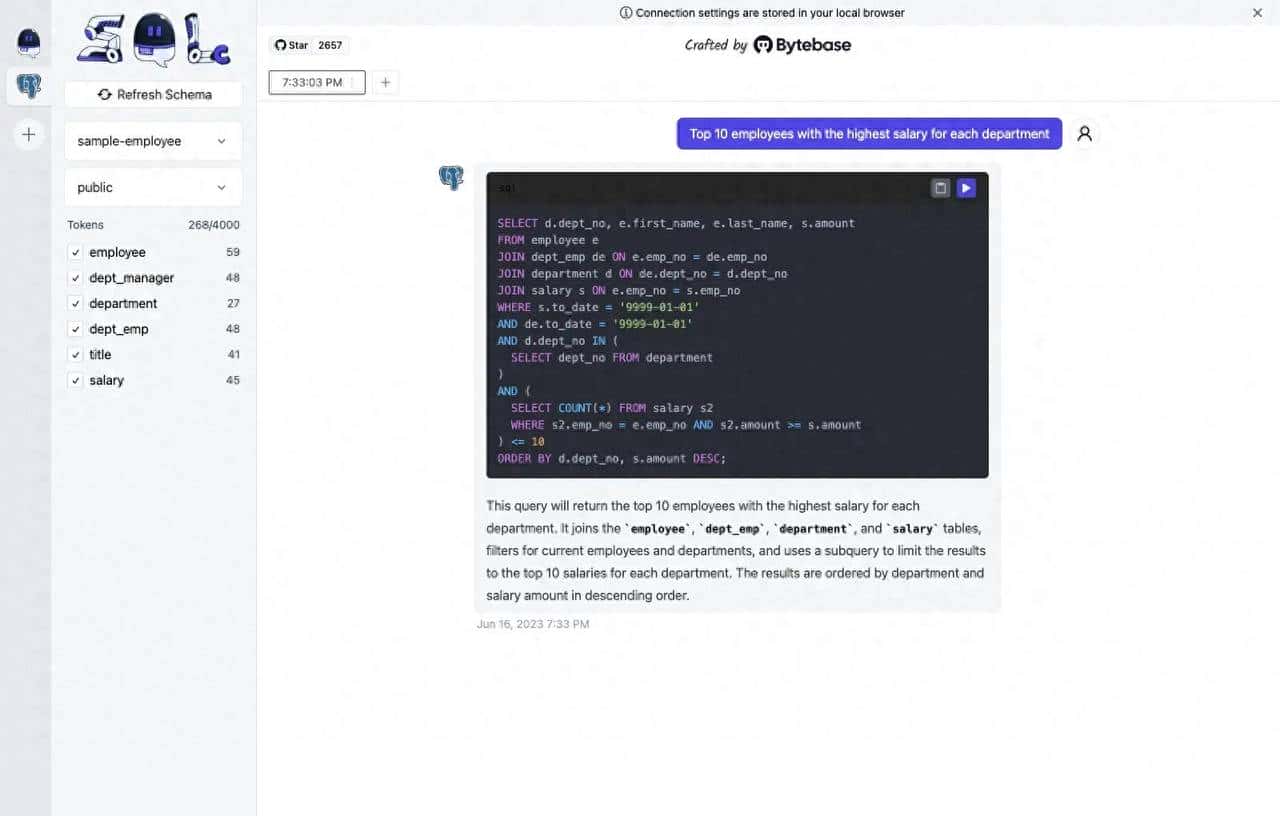Select the PostgreSQL connection icon in the left rail
This screenshot has height=816, width=1280.
click(29, 86)
